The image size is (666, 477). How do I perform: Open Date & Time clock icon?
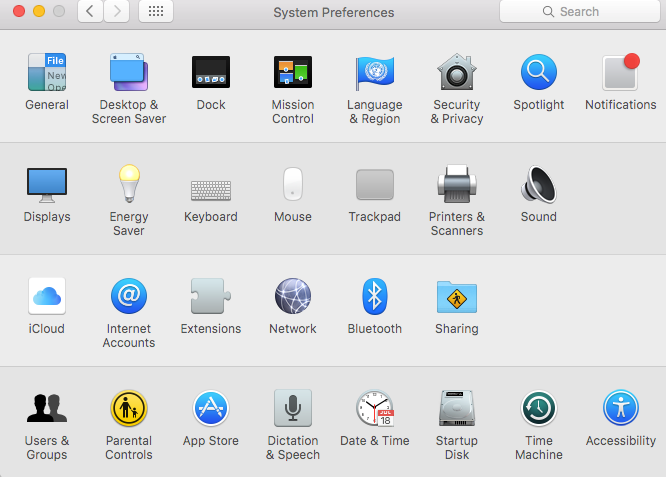click(x=375, y=408)
